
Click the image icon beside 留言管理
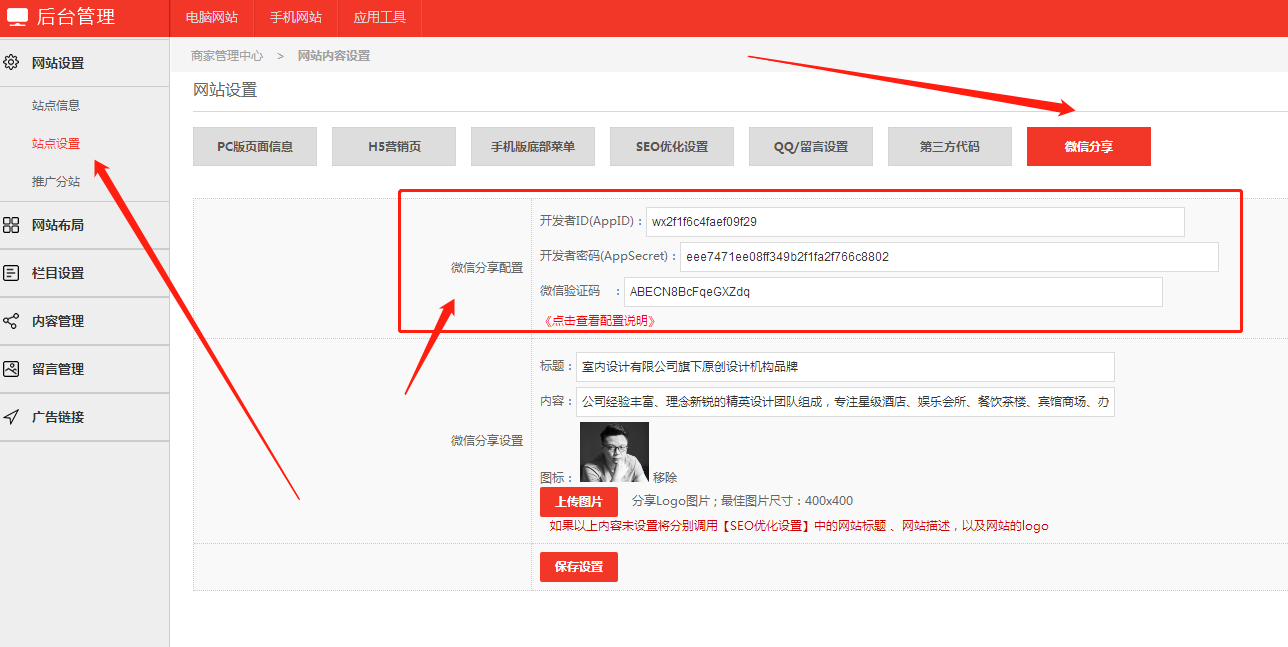click(x=12, y=369)
